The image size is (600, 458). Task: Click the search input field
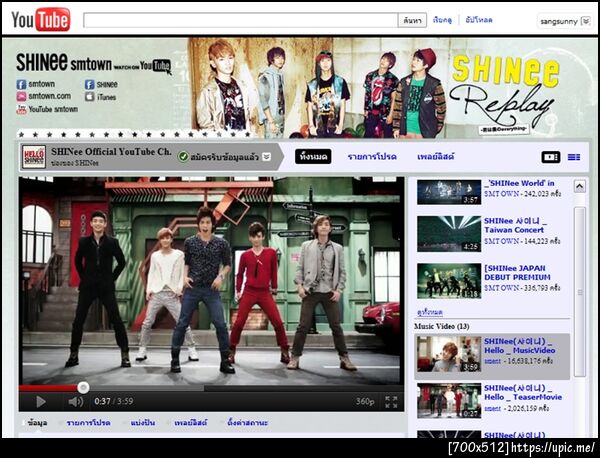(241, 20)
